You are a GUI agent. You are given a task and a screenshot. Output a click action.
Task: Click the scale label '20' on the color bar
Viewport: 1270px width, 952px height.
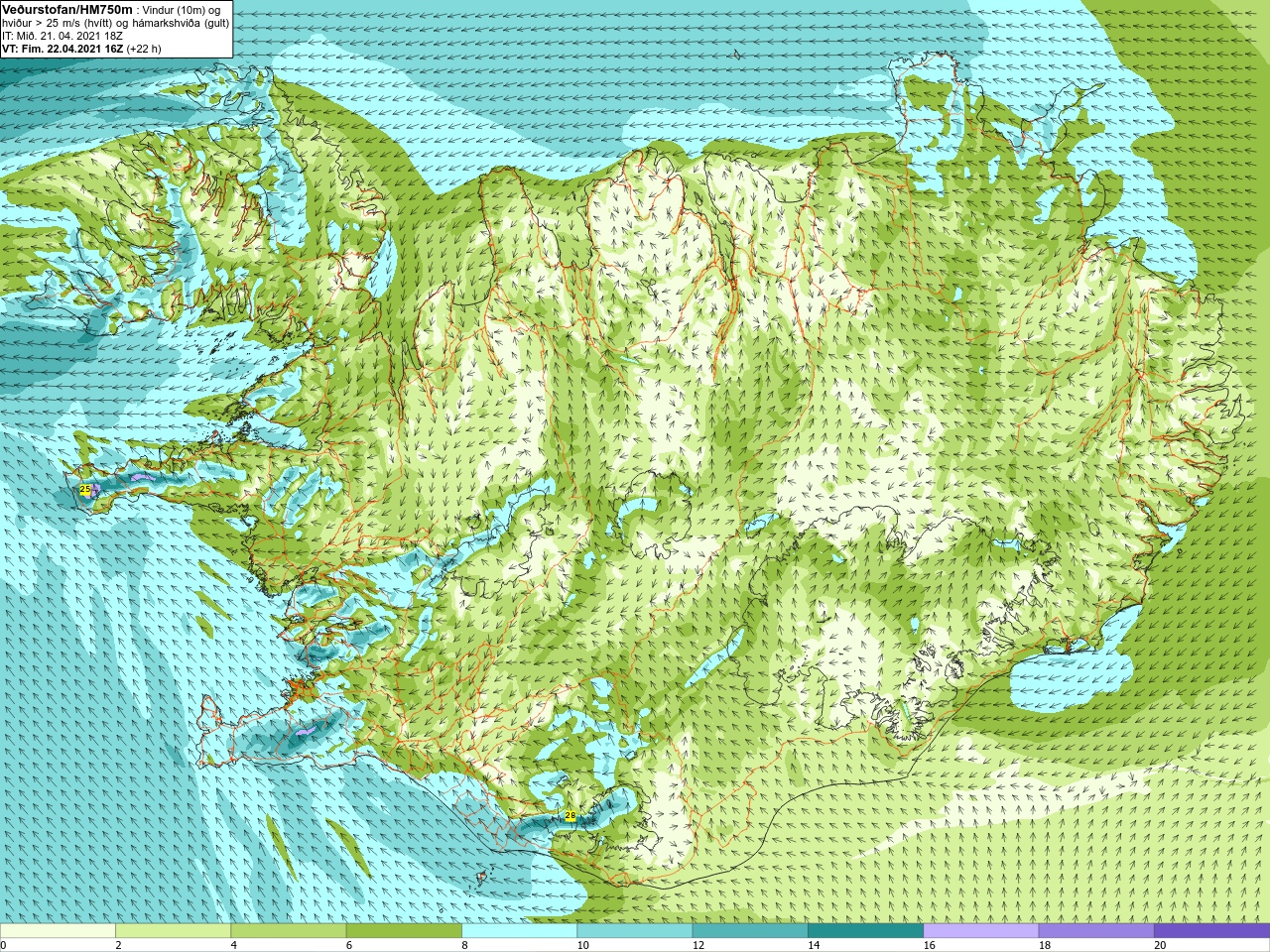pos(1160,945)
